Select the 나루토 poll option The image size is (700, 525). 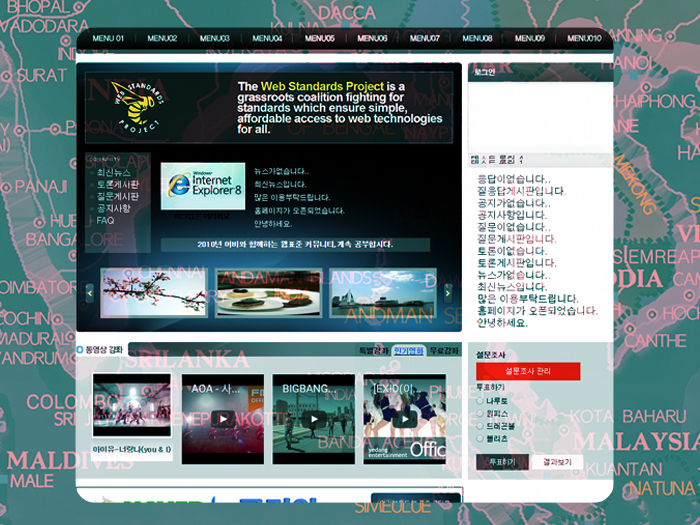coord(481,400)
